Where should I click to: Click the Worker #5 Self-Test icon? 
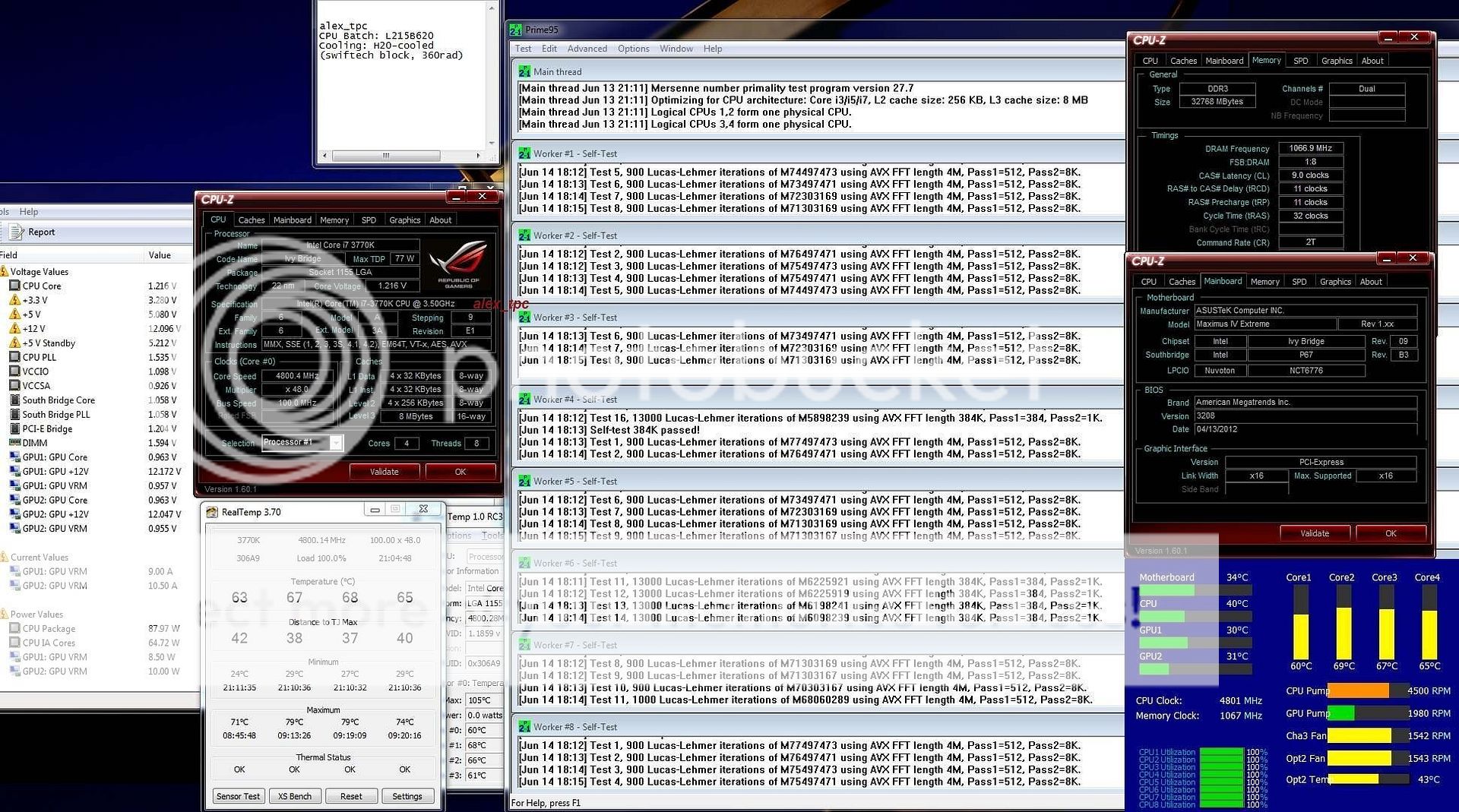coord(524,481)
